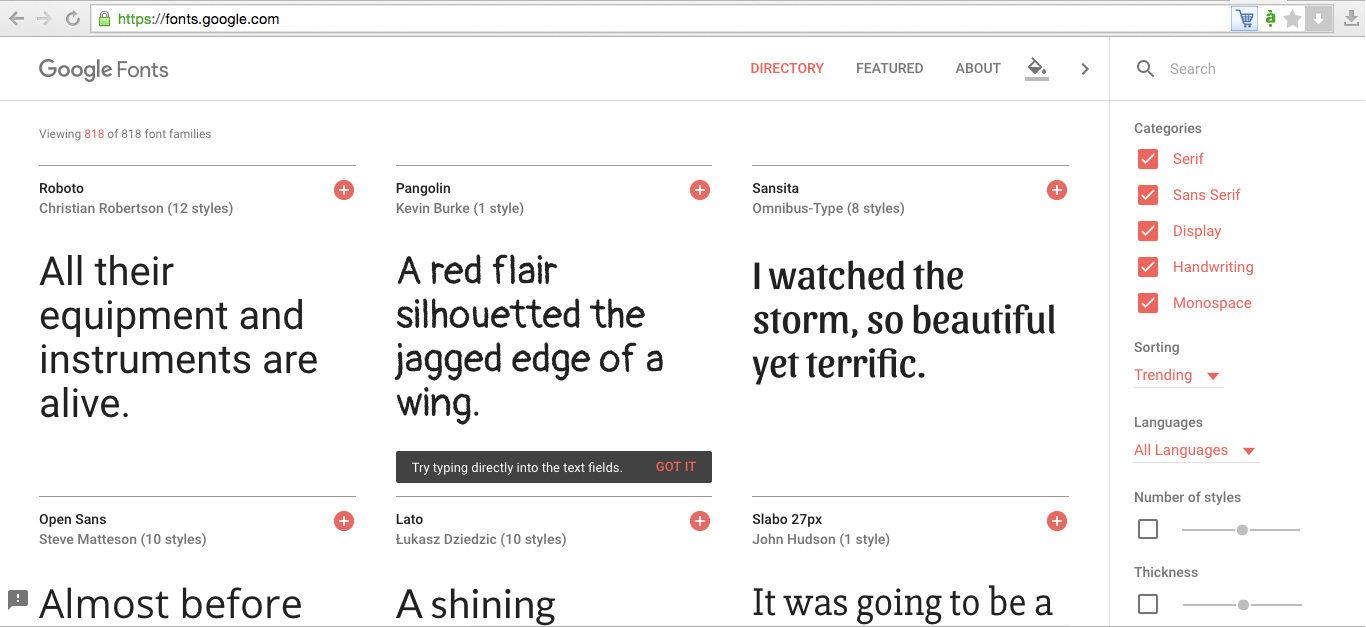Add Lato font to selection
The width and height of the screenshot is (1366, 627).
(x=700, y=521)
